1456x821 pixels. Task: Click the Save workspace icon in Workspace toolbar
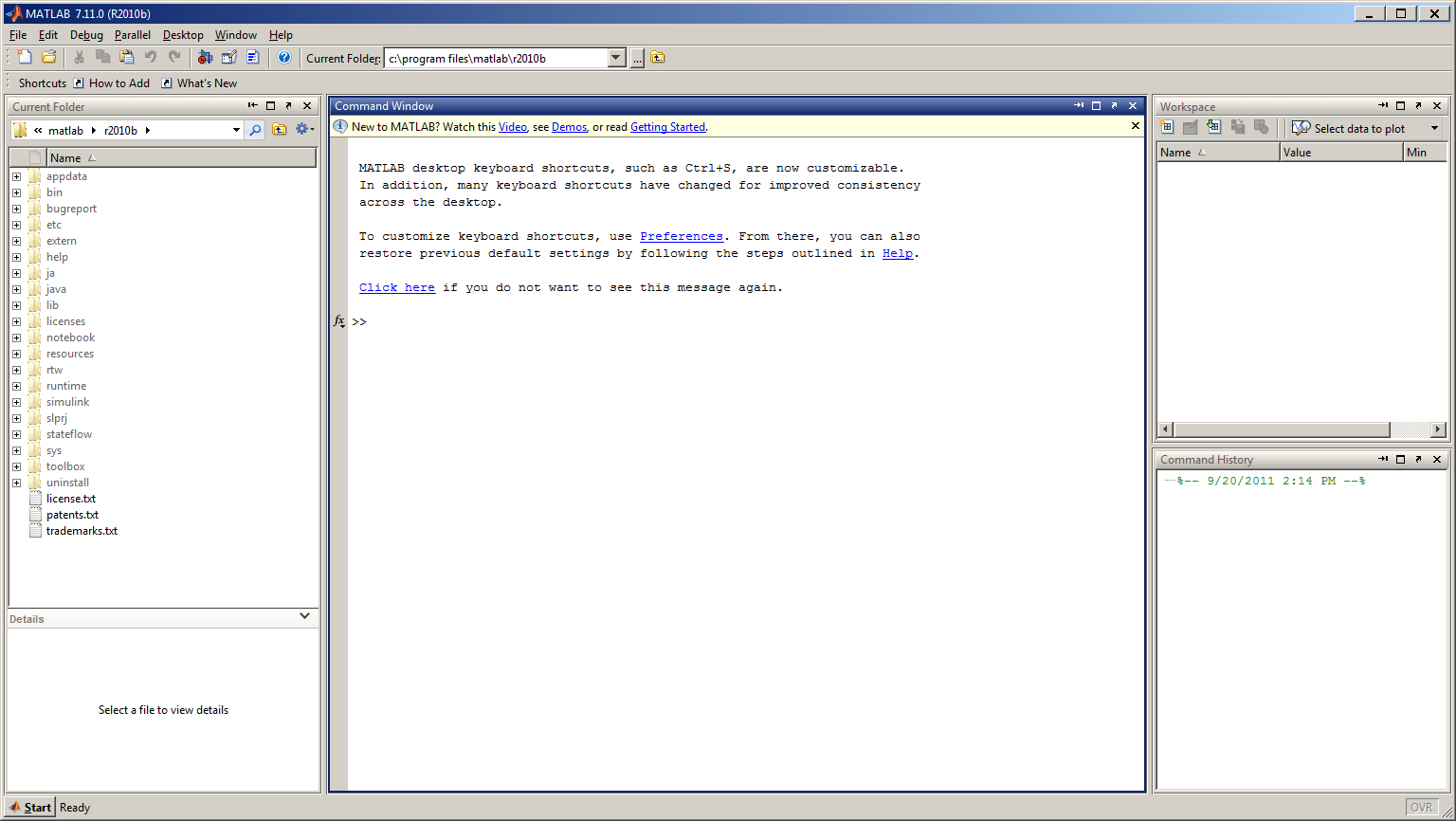click(1238, 127)
